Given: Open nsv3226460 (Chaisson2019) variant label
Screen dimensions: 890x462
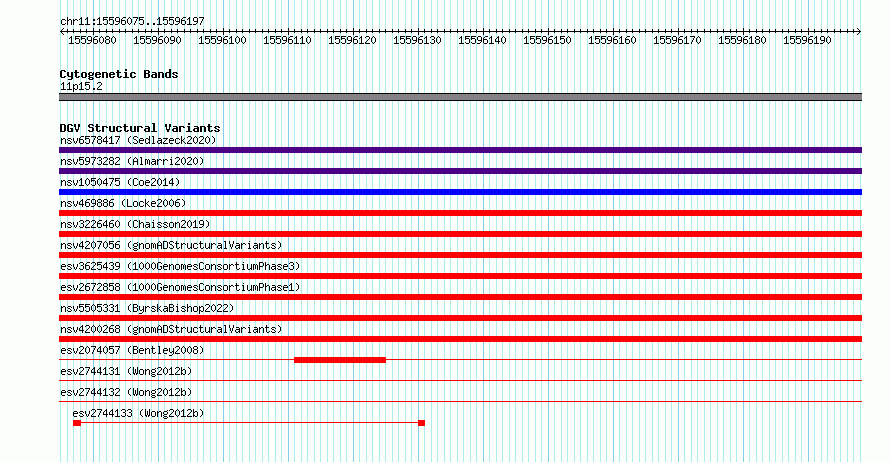Looking at the screenshot, I should pyautogui.click(x=135, y=224).
